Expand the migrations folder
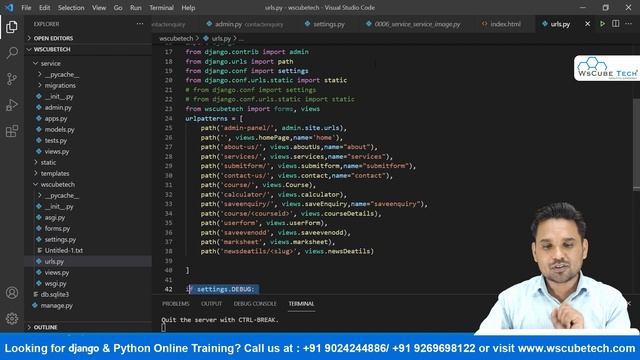The height and width of the screenshot is (360, 640). 88,85
